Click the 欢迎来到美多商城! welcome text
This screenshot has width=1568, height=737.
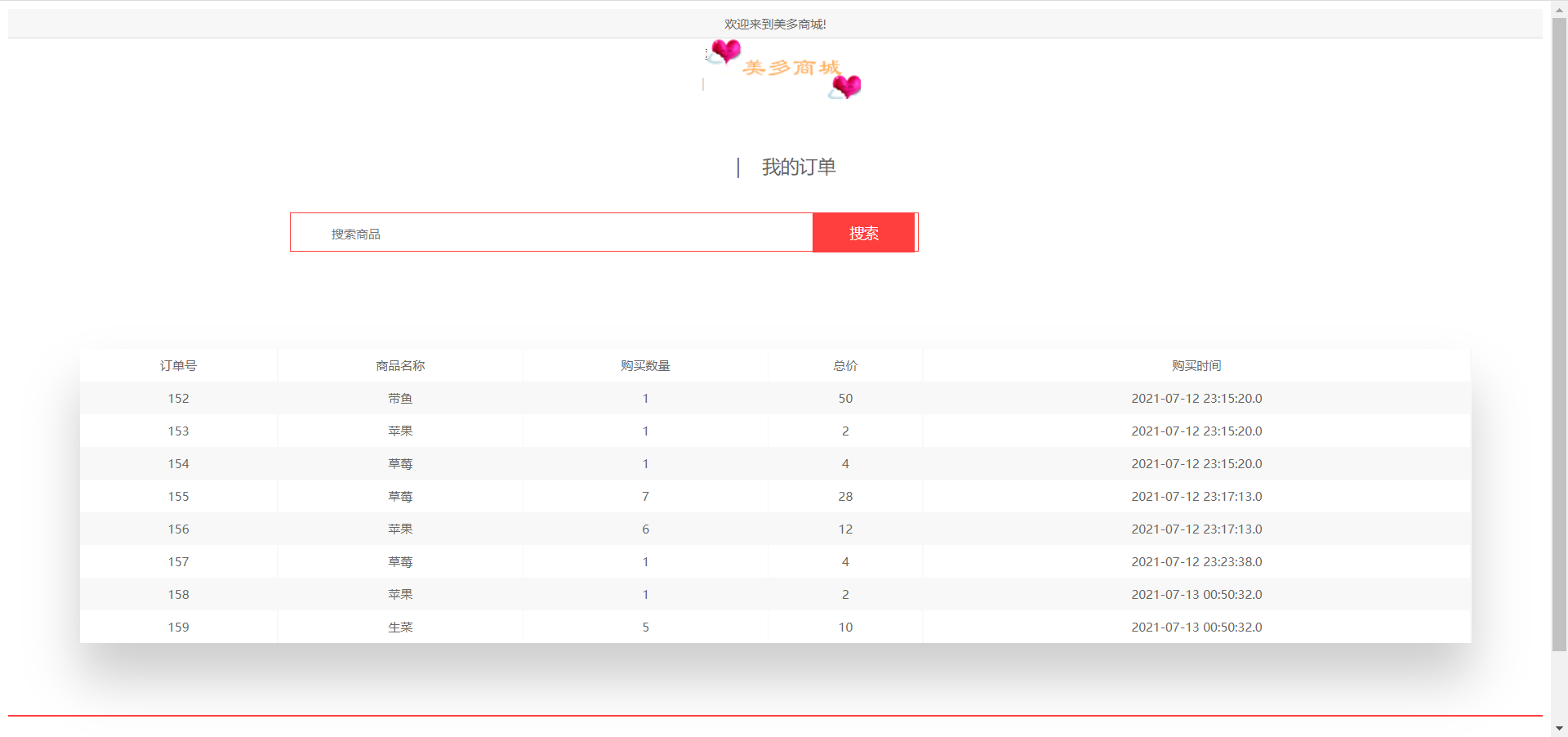[x=775, y=25]
